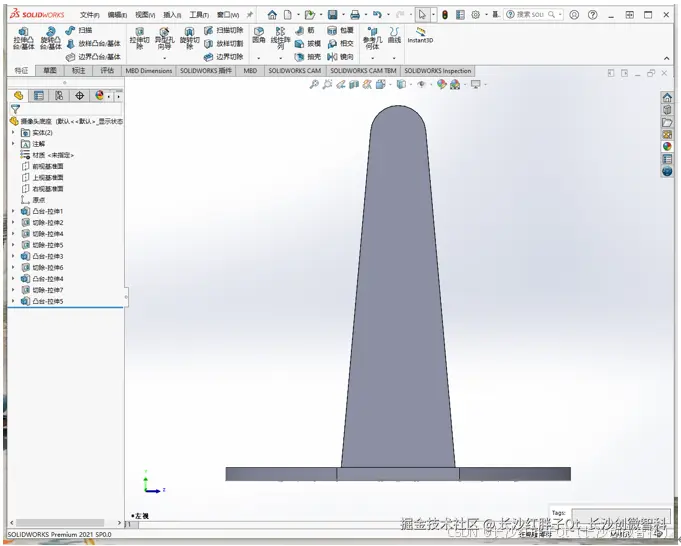The height and width of the screenshot is (546, 681).
Task: Select the 圆角 fillet tool
Action: click(259, 35)
